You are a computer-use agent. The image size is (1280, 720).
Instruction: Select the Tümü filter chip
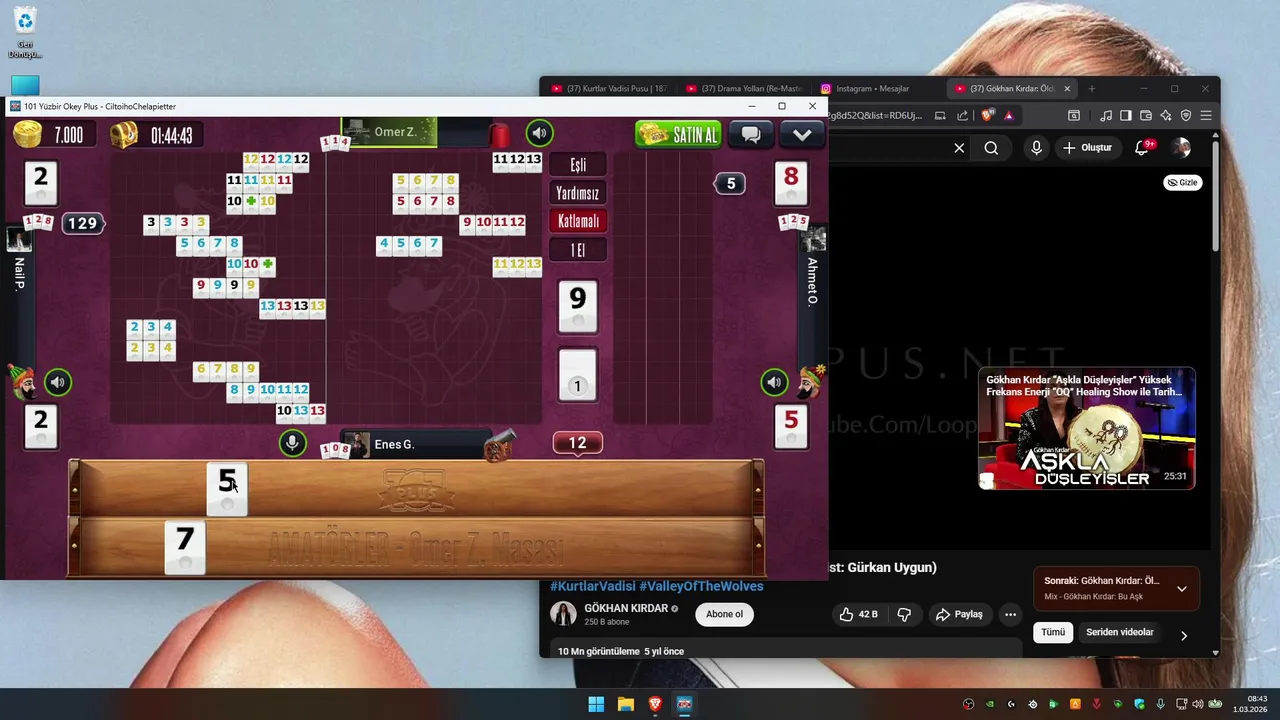pos(1053,632)
